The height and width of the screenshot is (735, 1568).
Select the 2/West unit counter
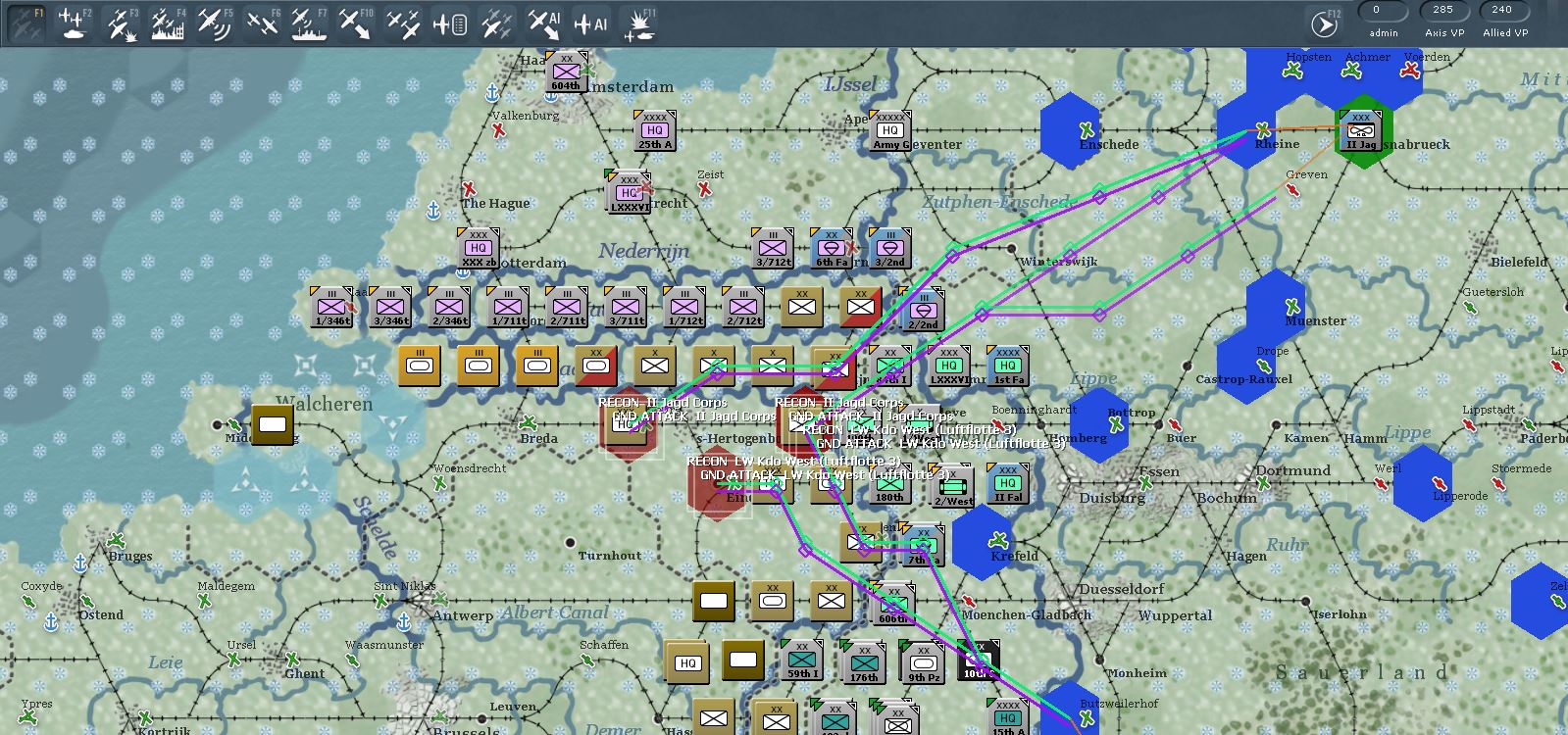tap(951, 486)
